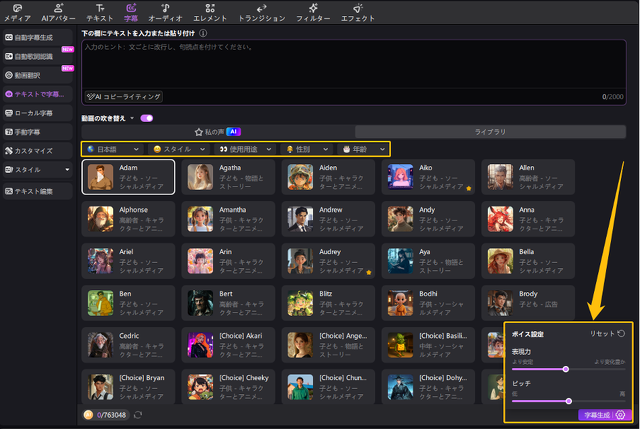This screenshot has width=640, height=429.
Task: Open テキスト編集 in the sidebar
Action: [x=38, y=191]
